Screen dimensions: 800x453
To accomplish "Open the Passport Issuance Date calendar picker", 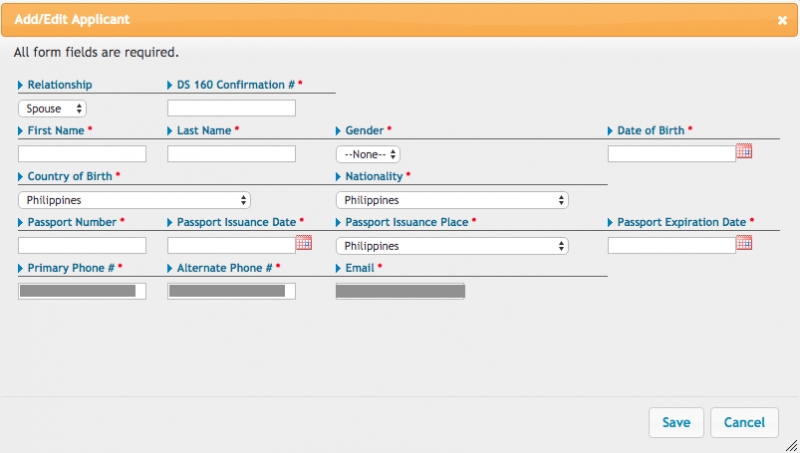I will (304, 243).
